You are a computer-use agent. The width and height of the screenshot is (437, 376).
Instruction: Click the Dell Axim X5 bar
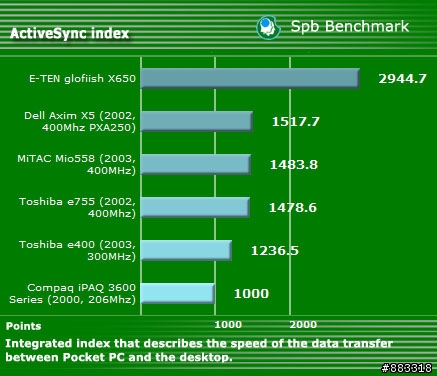coord(197,122)
